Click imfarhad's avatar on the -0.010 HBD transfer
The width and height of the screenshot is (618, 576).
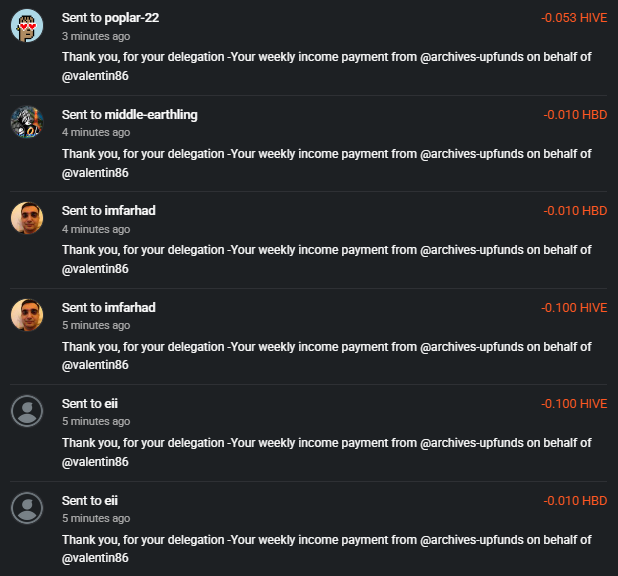(27, 217)
